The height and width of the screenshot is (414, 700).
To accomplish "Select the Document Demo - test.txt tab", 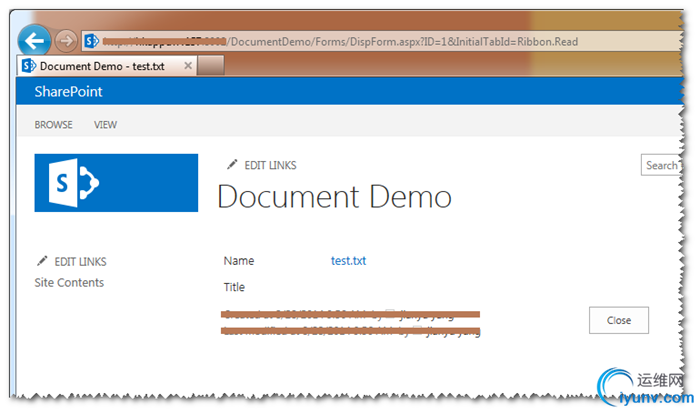I will click(107, 66).
